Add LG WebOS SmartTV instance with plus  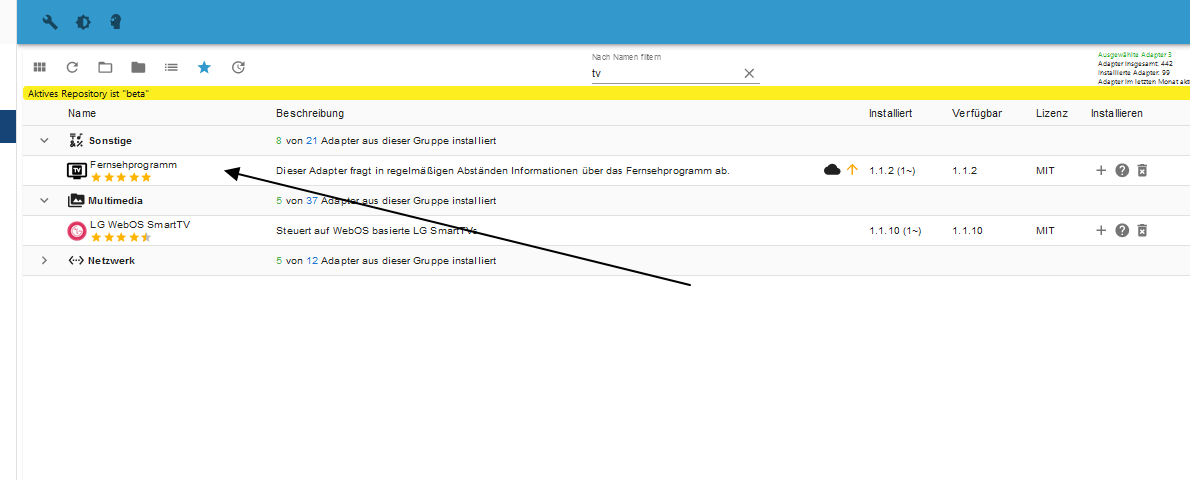click(x=1101, y=230)
